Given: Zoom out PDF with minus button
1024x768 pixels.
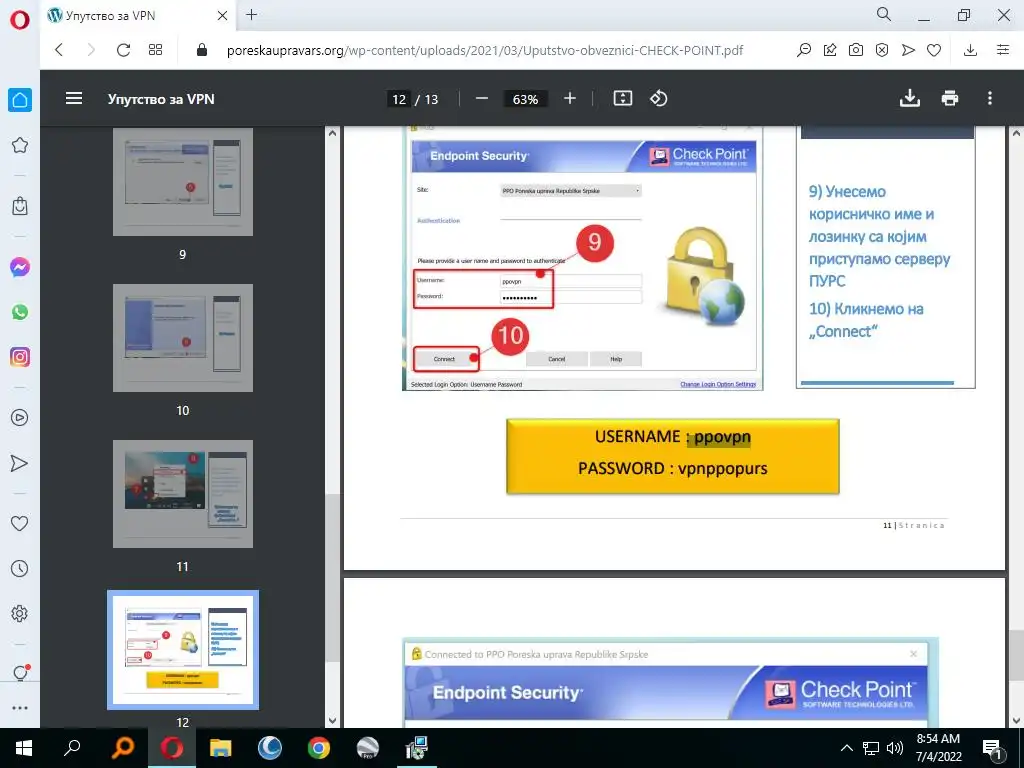Looking at the screenshot, I should [482, 99].
